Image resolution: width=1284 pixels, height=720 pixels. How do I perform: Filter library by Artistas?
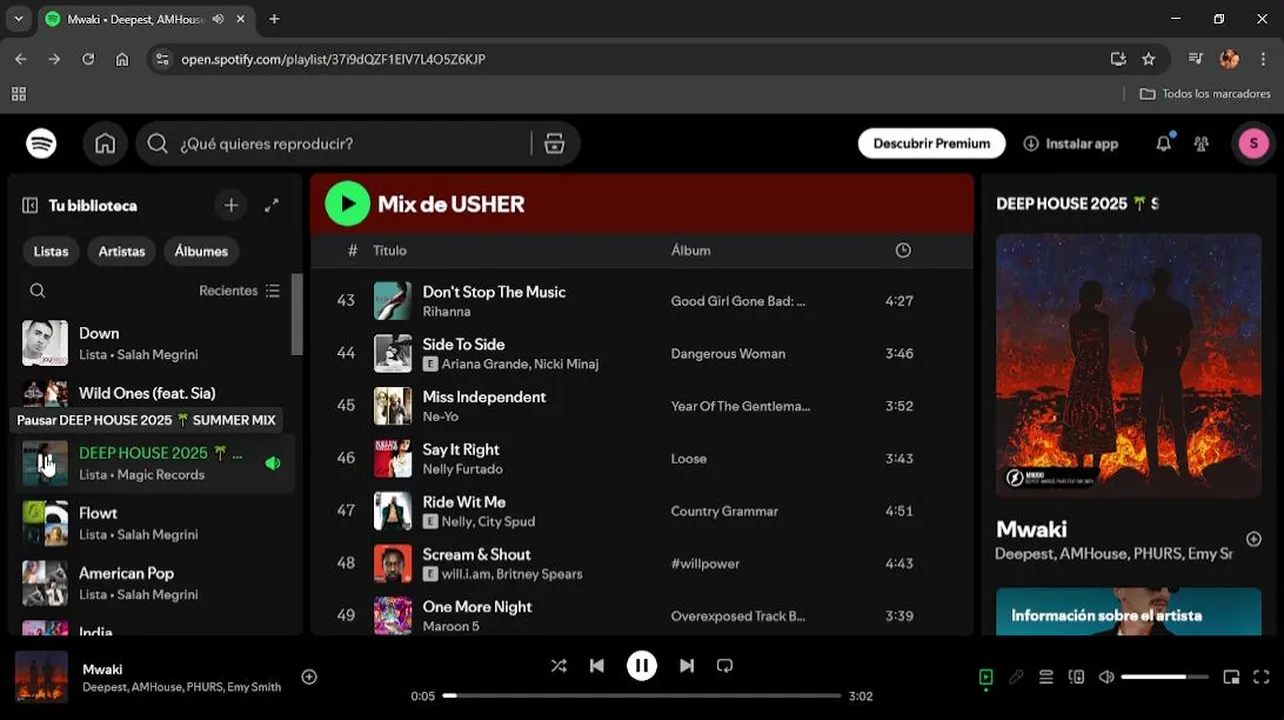coord(121,251)
